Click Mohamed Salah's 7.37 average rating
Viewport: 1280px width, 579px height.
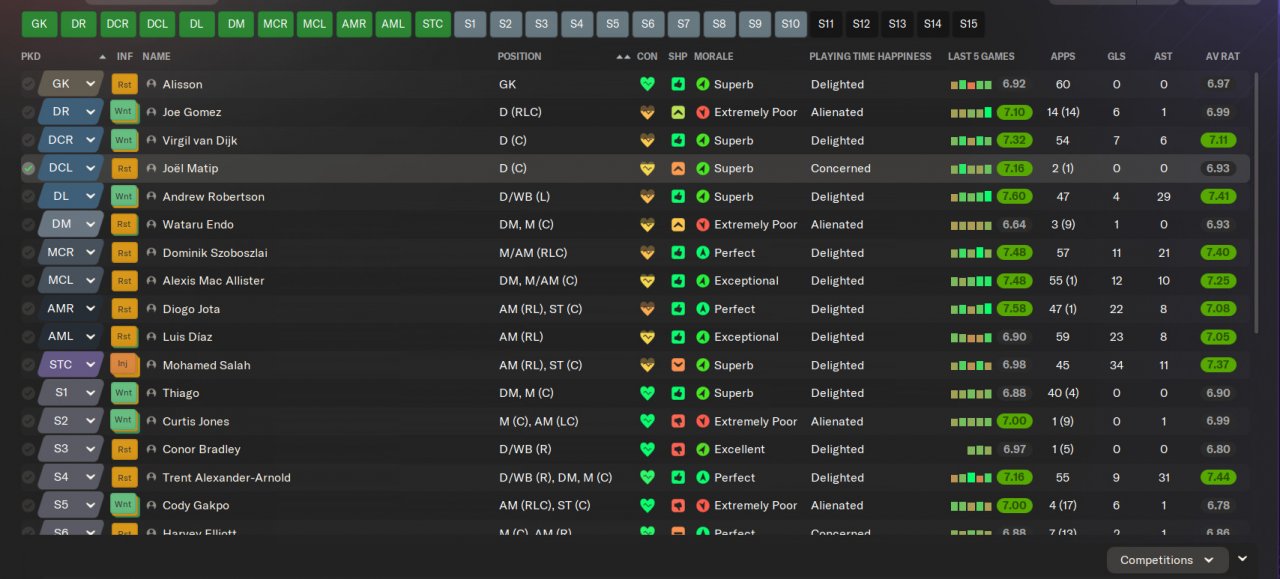click(1218, 364)
